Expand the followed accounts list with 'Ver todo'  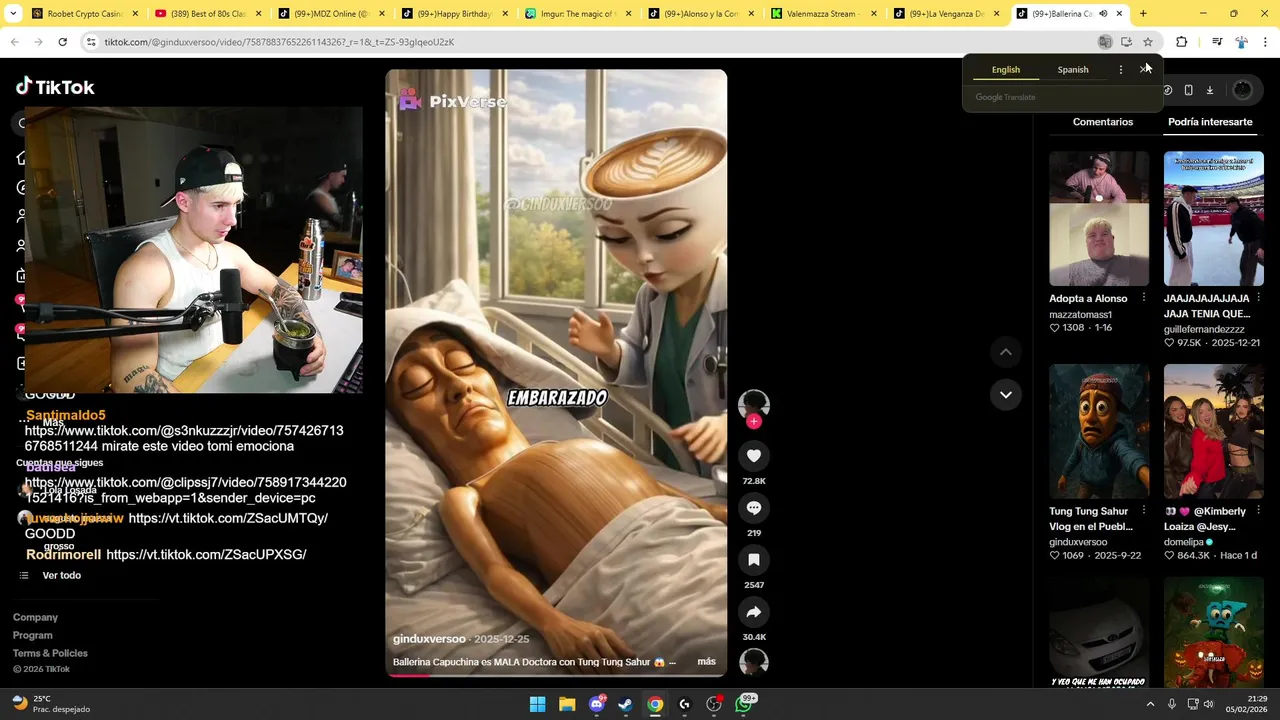point(61,576)
